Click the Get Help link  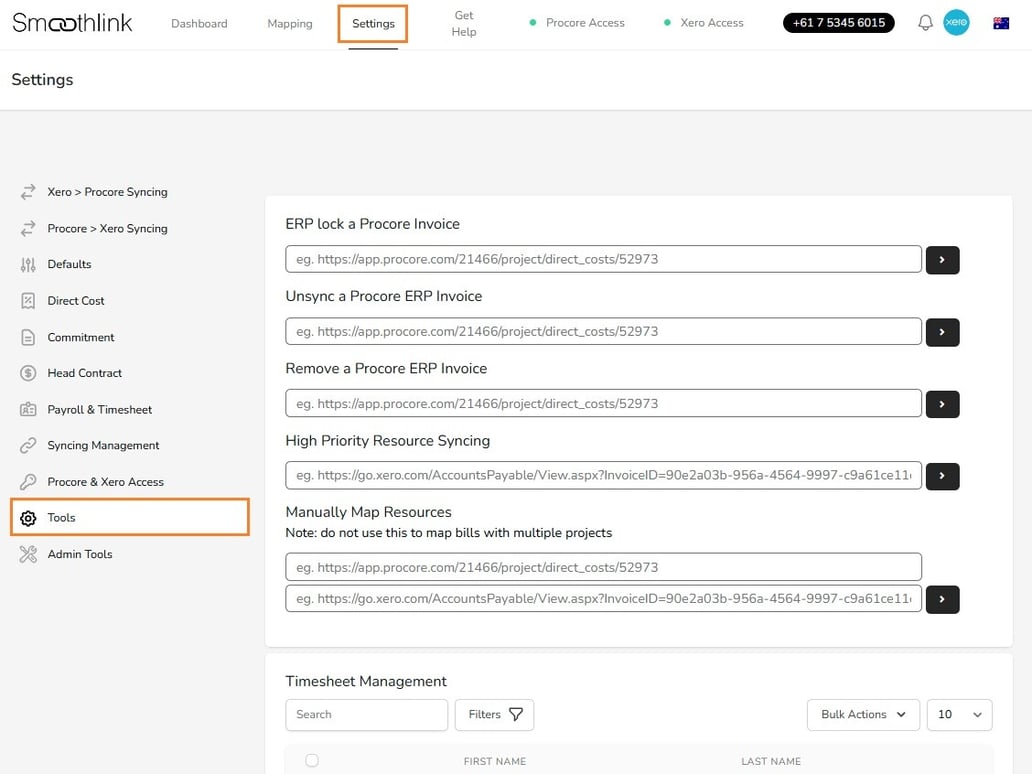click(x=463, y=22)
